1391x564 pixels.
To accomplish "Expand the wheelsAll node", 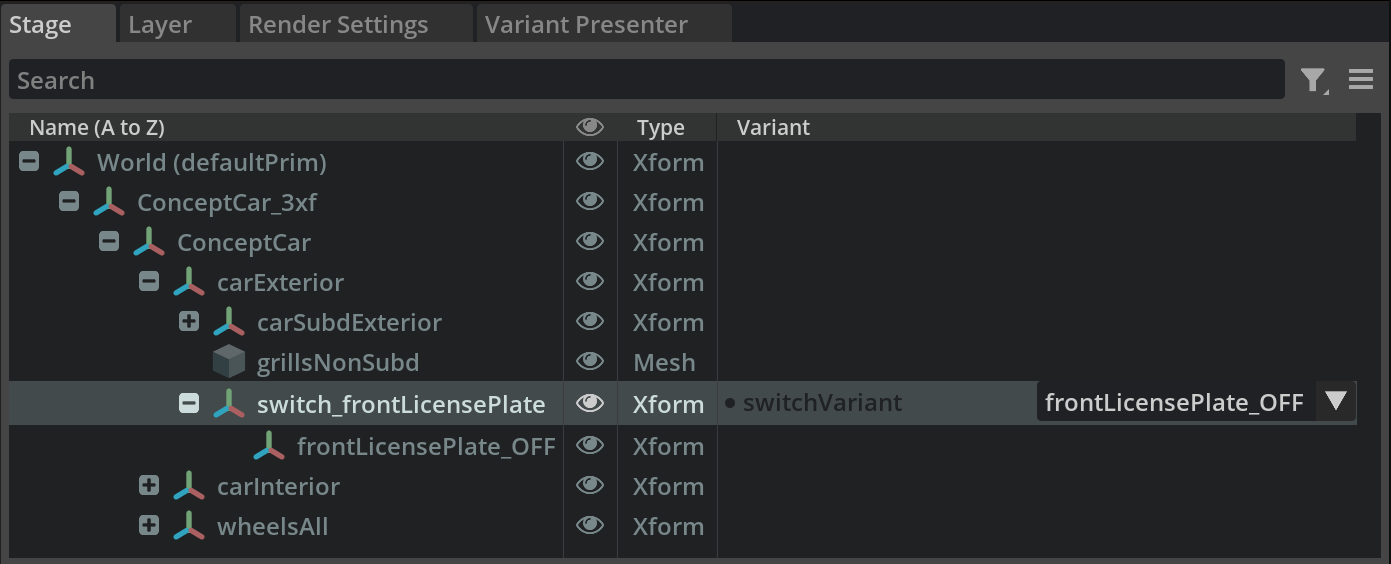I will 149,526.
